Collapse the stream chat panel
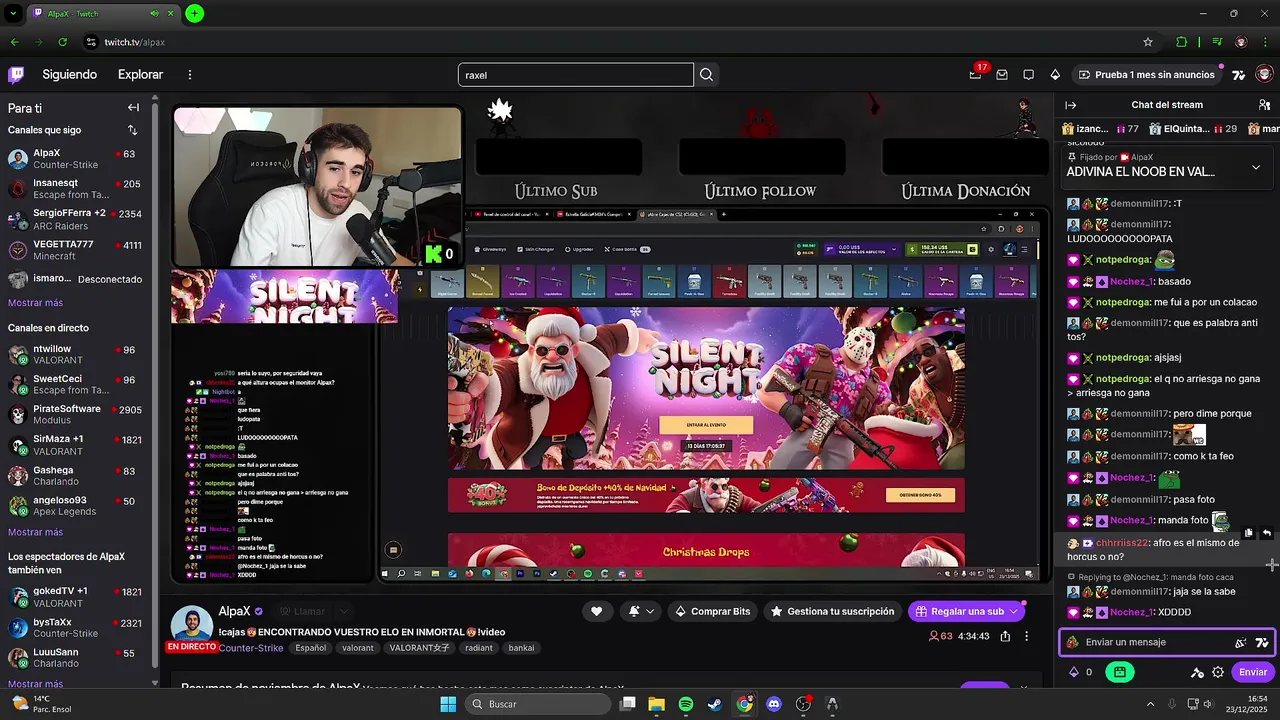This screenshot has width=1280, height=720. (1070, 105)
